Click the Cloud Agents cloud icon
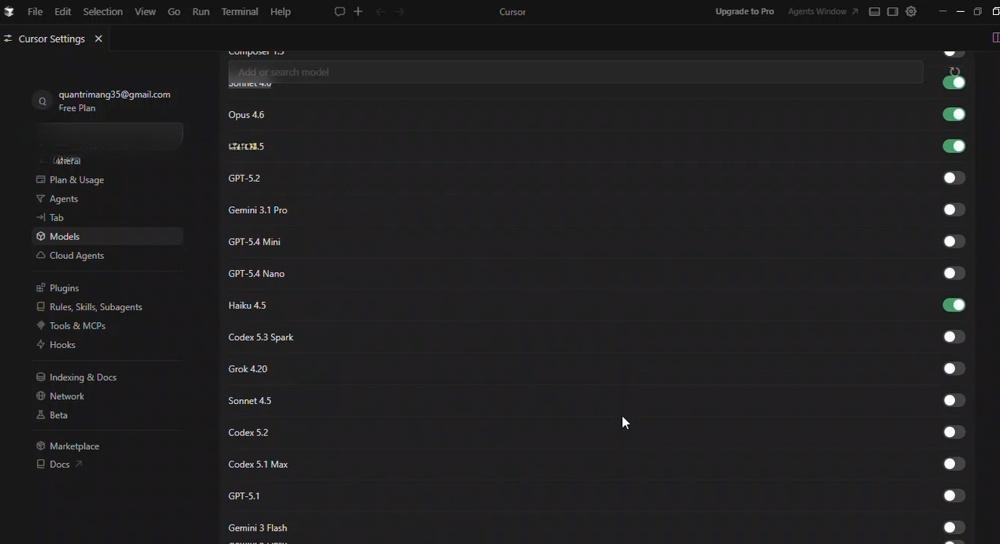This screenshot has height=544, width=1000. 41,255
